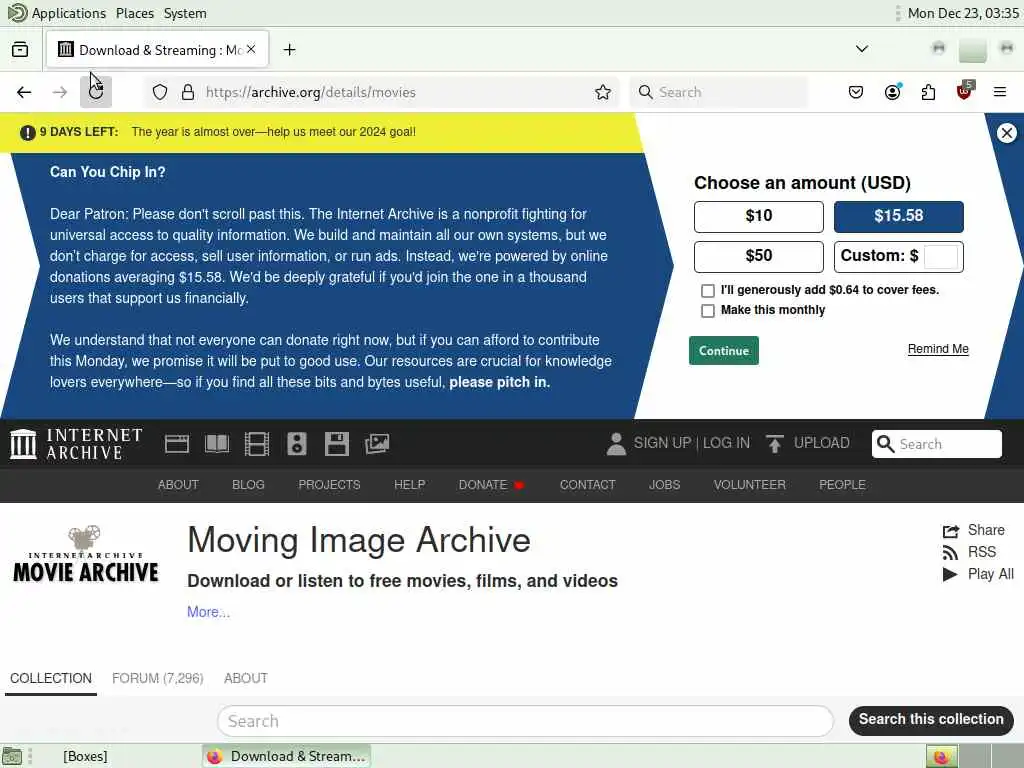Go back with the browser back arrow
The height and width of the screenshot is (768, 1024).
(24, 92)
